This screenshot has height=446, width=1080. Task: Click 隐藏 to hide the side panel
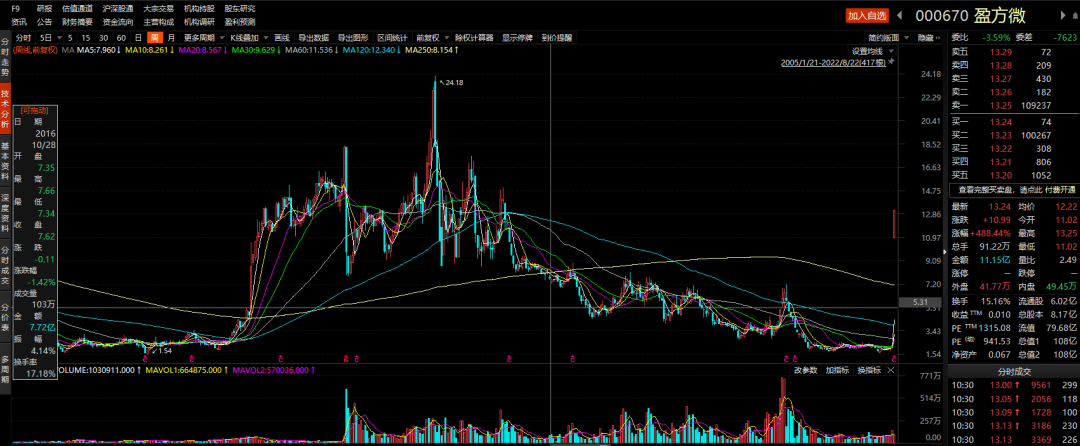pos(930,38)
